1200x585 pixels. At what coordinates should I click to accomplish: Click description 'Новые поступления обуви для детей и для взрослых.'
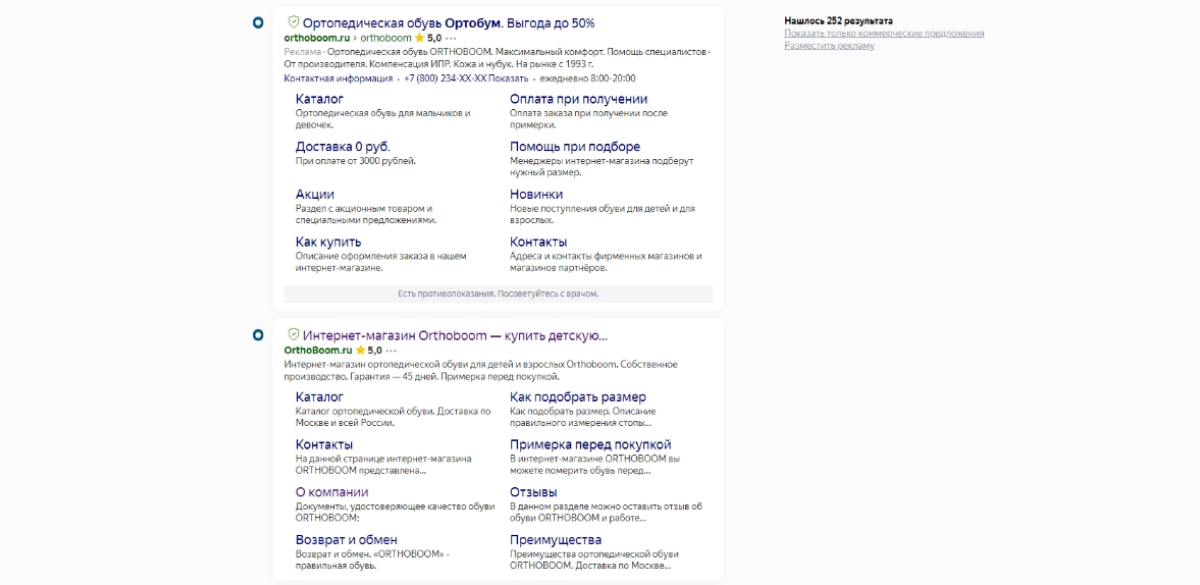pos(602,214)
